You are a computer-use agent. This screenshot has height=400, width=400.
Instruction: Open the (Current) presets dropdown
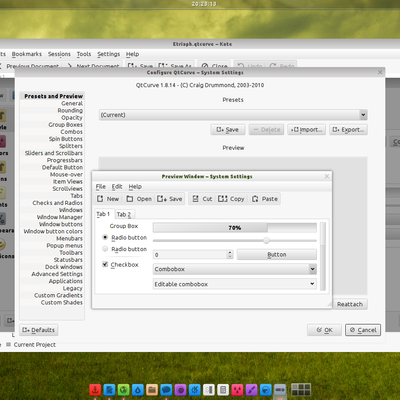pos(233,115)
